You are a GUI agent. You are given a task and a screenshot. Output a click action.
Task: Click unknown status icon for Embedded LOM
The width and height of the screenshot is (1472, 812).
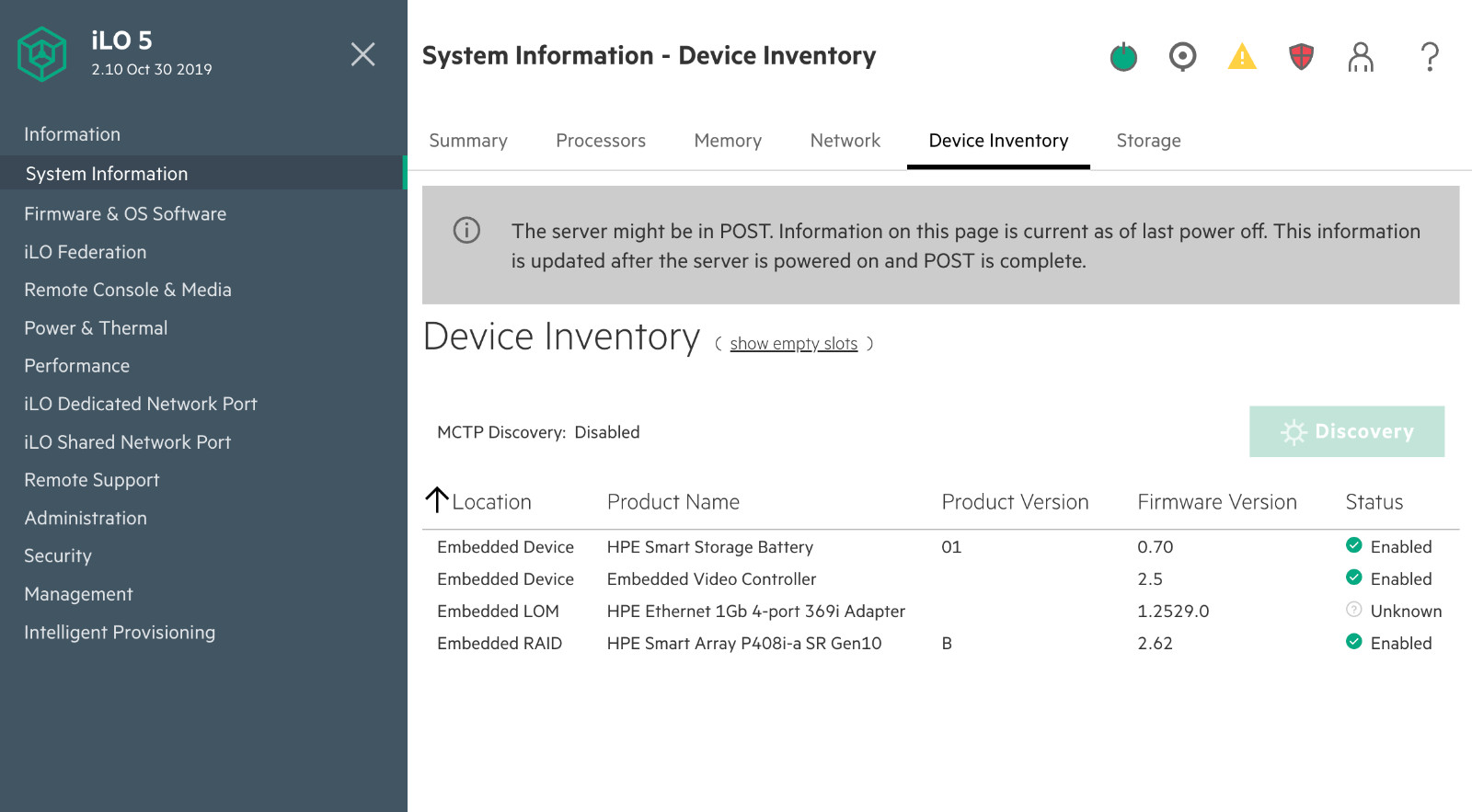click(1353, 610)
